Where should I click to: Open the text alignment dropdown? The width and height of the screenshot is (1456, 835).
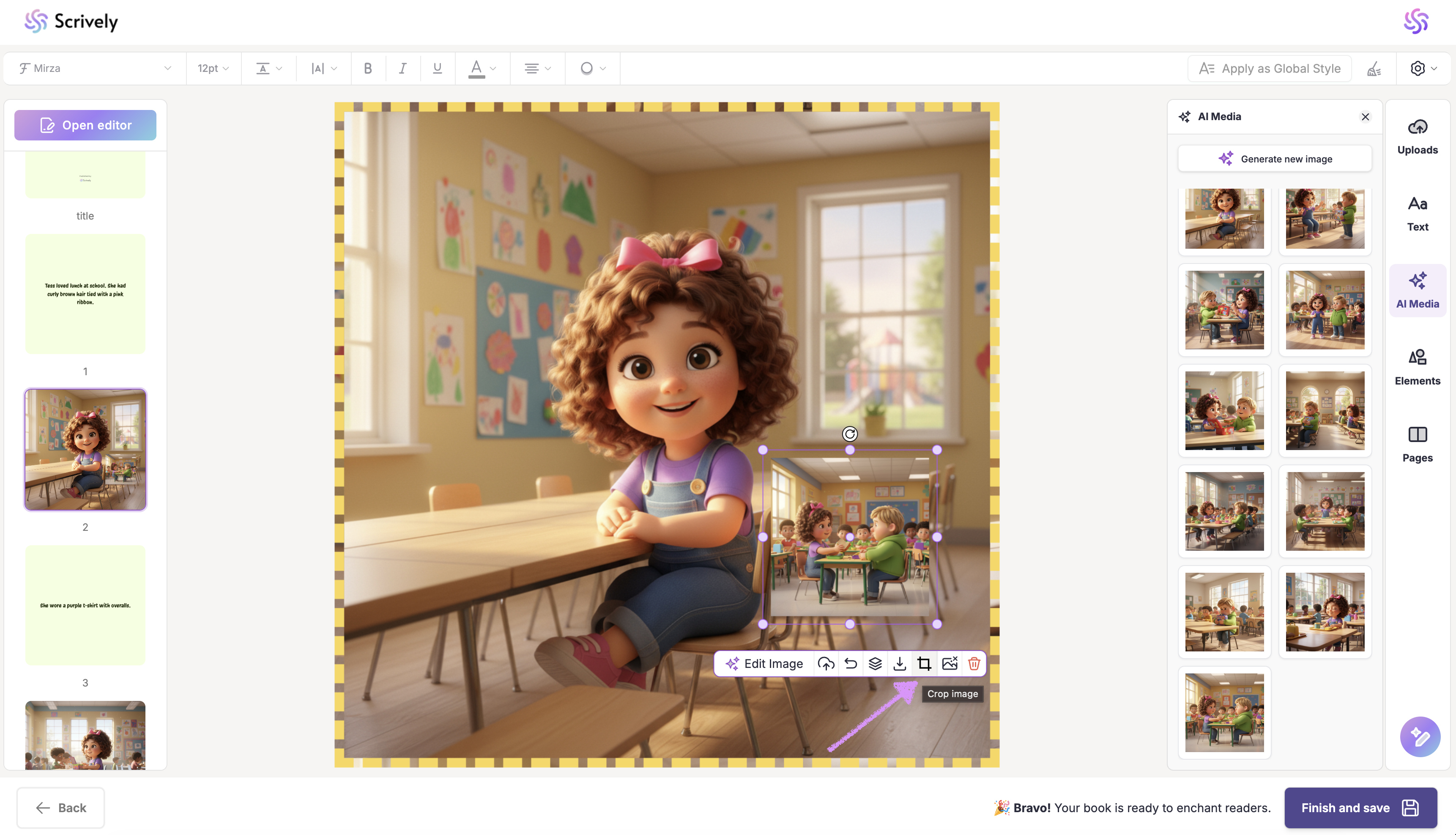coord(537,68)
